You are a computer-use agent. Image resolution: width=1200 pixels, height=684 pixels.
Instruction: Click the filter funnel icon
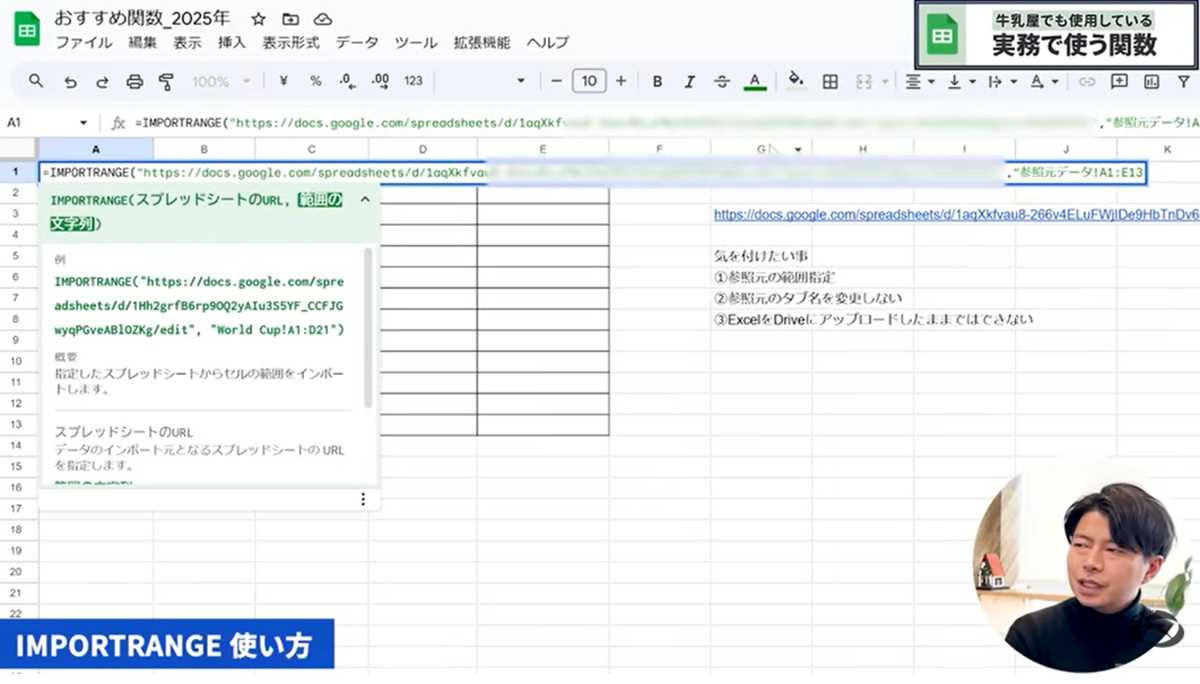[x=1184, y=81]
